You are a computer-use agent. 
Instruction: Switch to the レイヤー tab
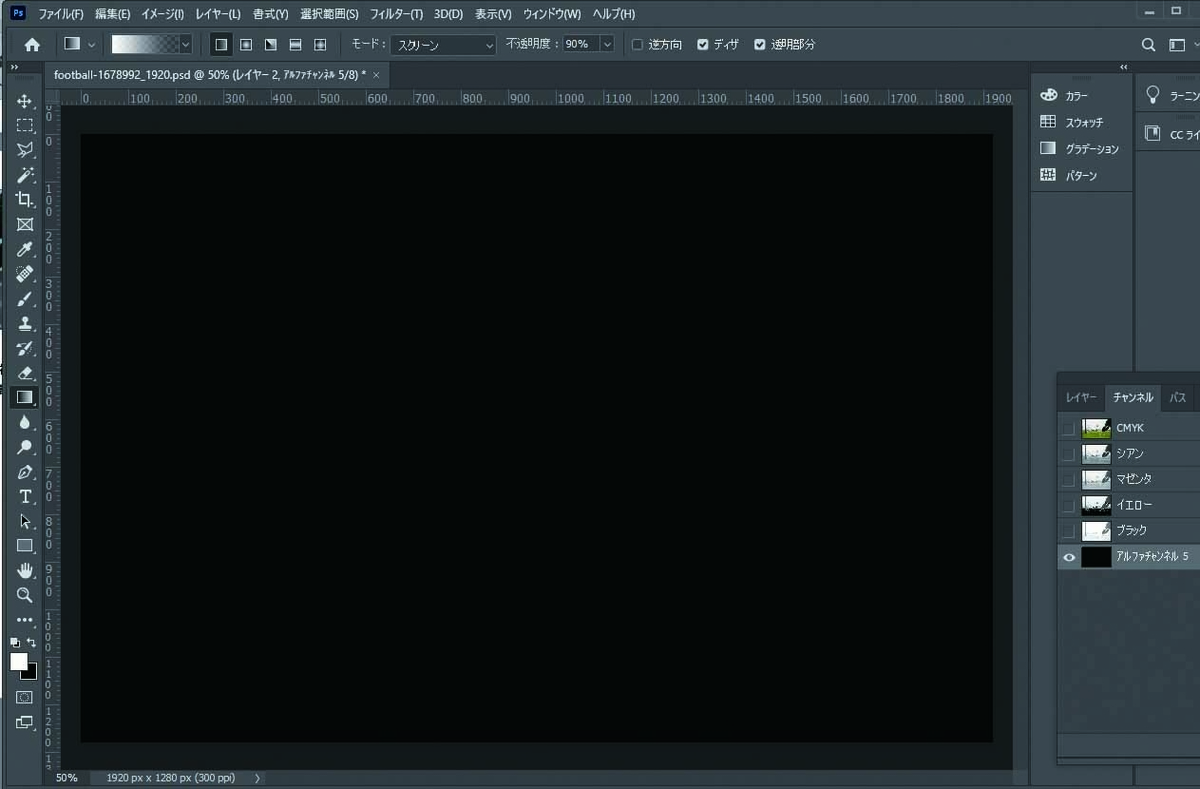(x=1081, y=397)
